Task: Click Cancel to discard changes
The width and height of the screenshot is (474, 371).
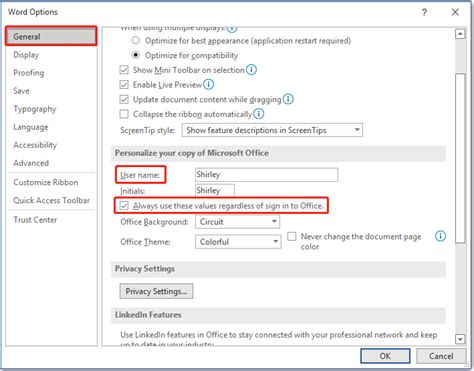Action: [441, 356]
